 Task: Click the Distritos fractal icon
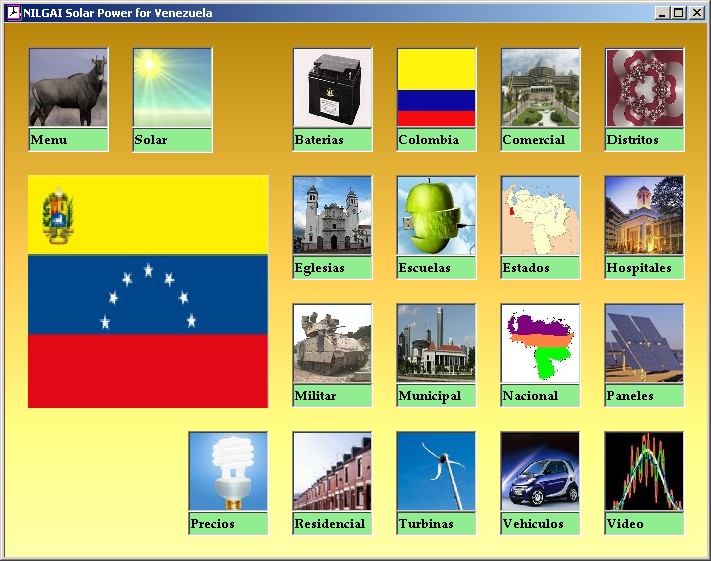point(644,87)
